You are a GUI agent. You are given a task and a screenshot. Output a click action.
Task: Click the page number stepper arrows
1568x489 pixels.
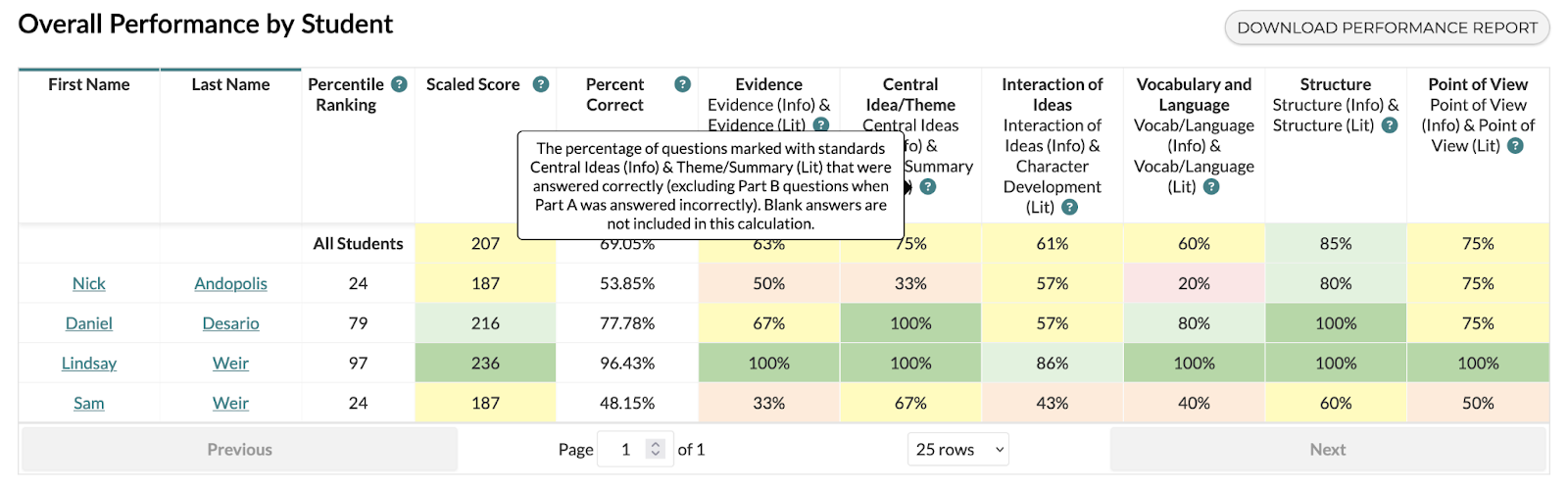656,450
